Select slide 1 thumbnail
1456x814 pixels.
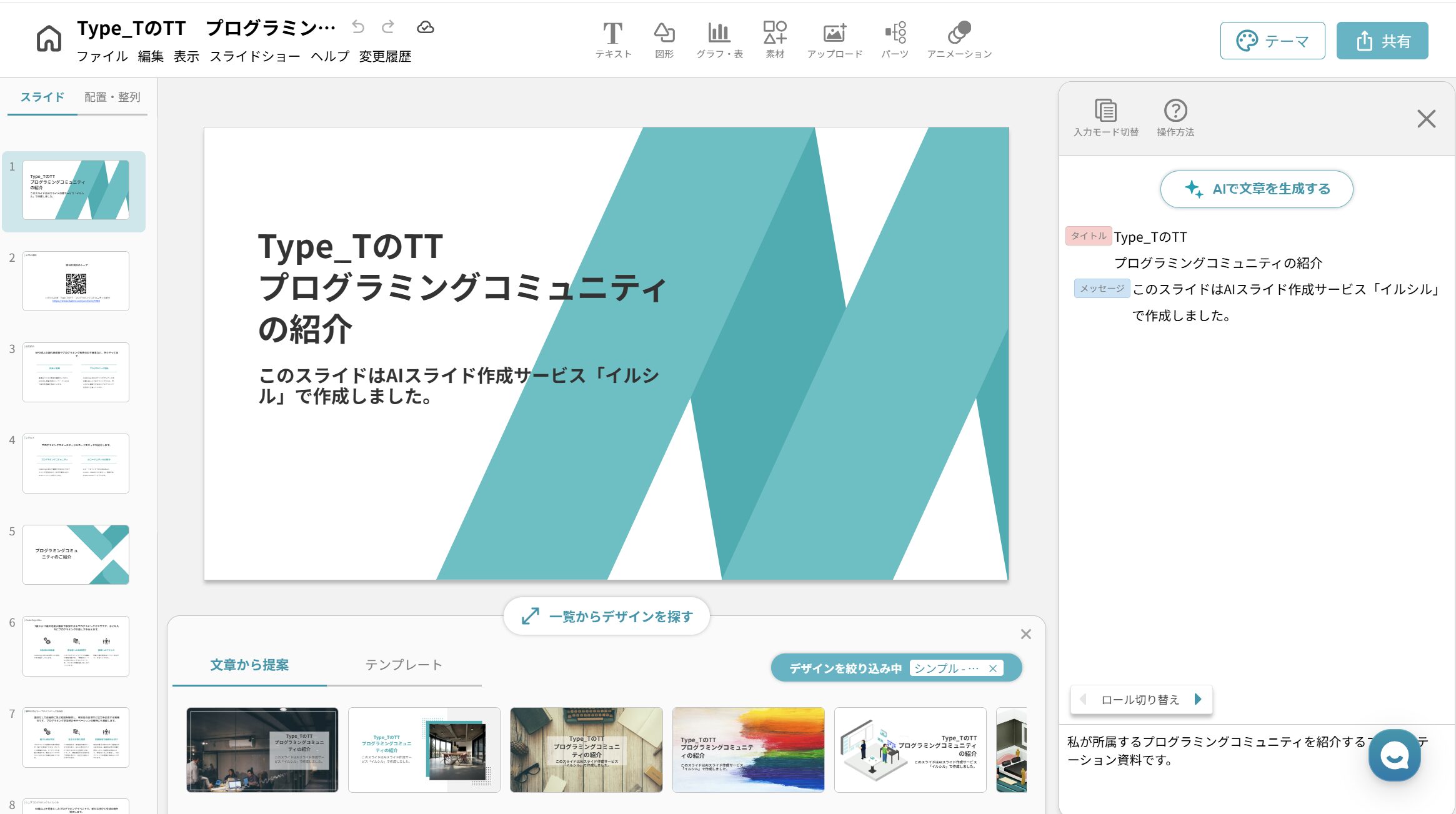(x=76, y=190)
